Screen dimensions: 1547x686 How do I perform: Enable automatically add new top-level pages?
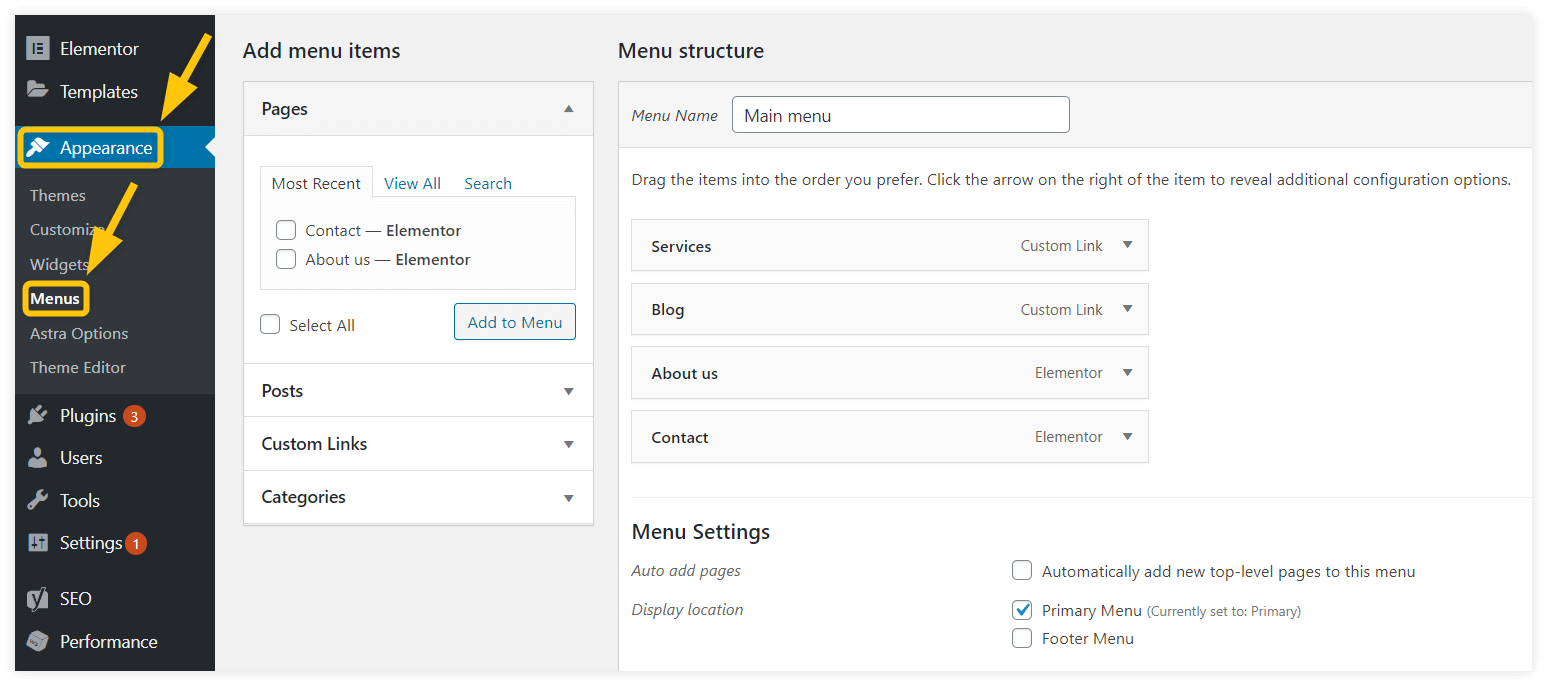1022,571
